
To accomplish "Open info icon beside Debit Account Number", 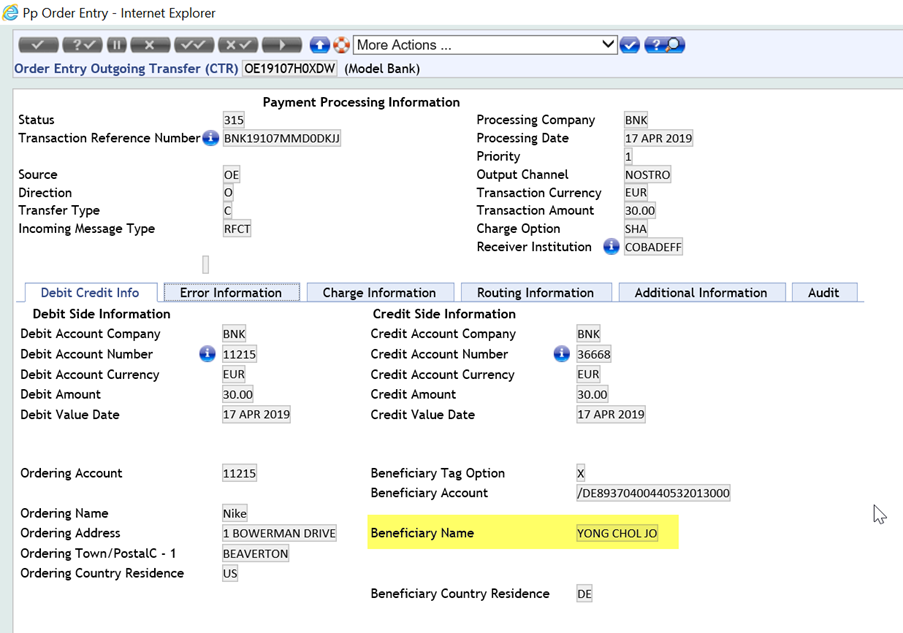I will tap(207, 353).
